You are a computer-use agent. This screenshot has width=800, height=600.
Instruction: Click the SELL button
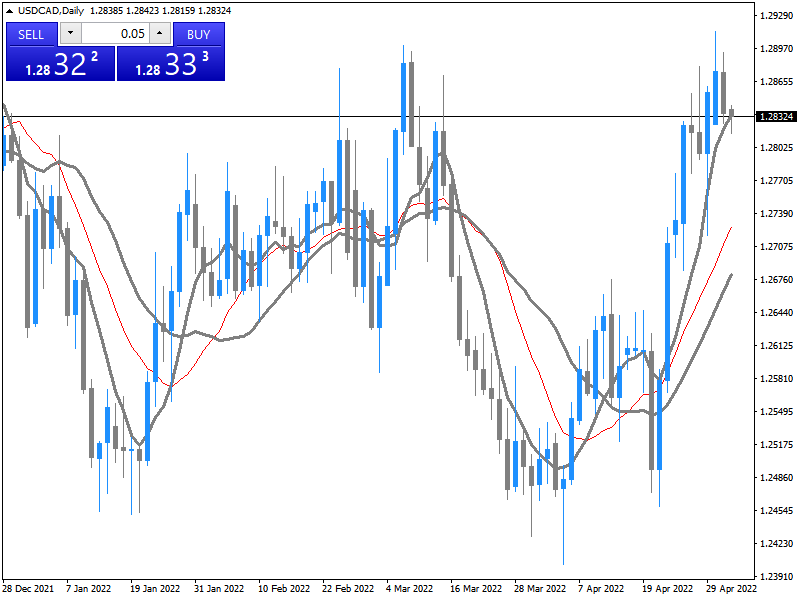(32, 34)
